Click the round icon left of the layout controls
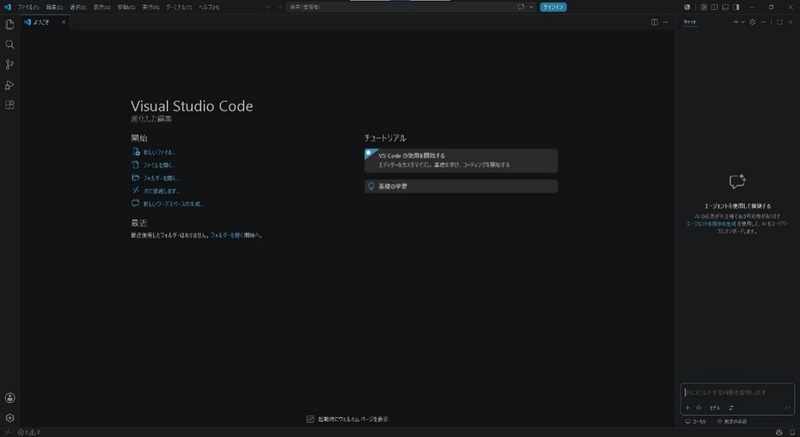 coord(687,7)
